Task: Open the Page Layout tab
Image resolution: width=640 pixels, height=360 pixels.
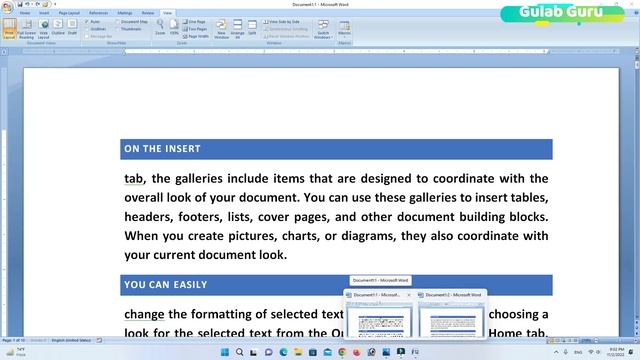Action: pyautogui.click(x=69, y=13)
